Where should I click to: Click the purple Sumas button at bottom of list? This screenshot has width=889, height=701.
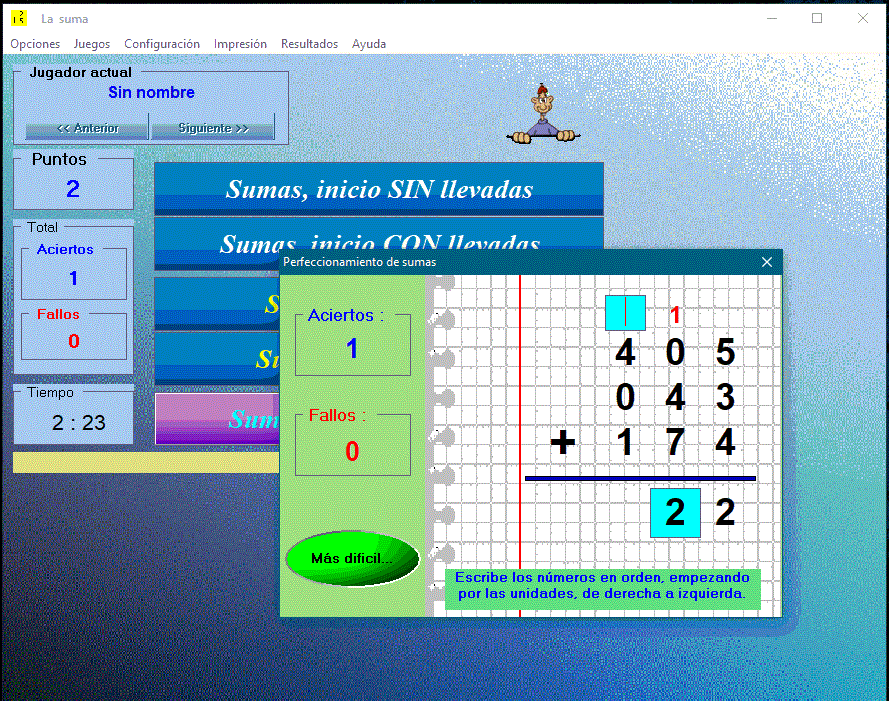(216, 418)
